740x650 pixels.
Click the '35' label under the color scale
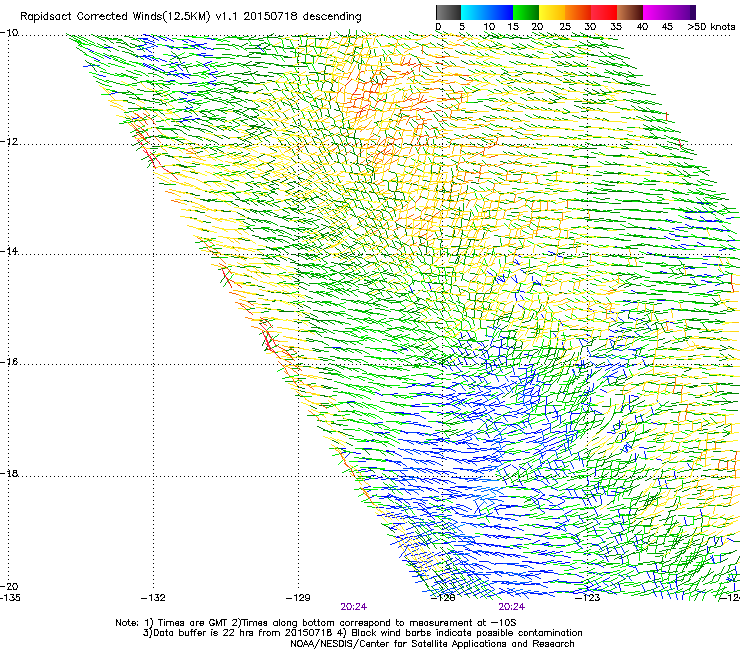point(616,27)
